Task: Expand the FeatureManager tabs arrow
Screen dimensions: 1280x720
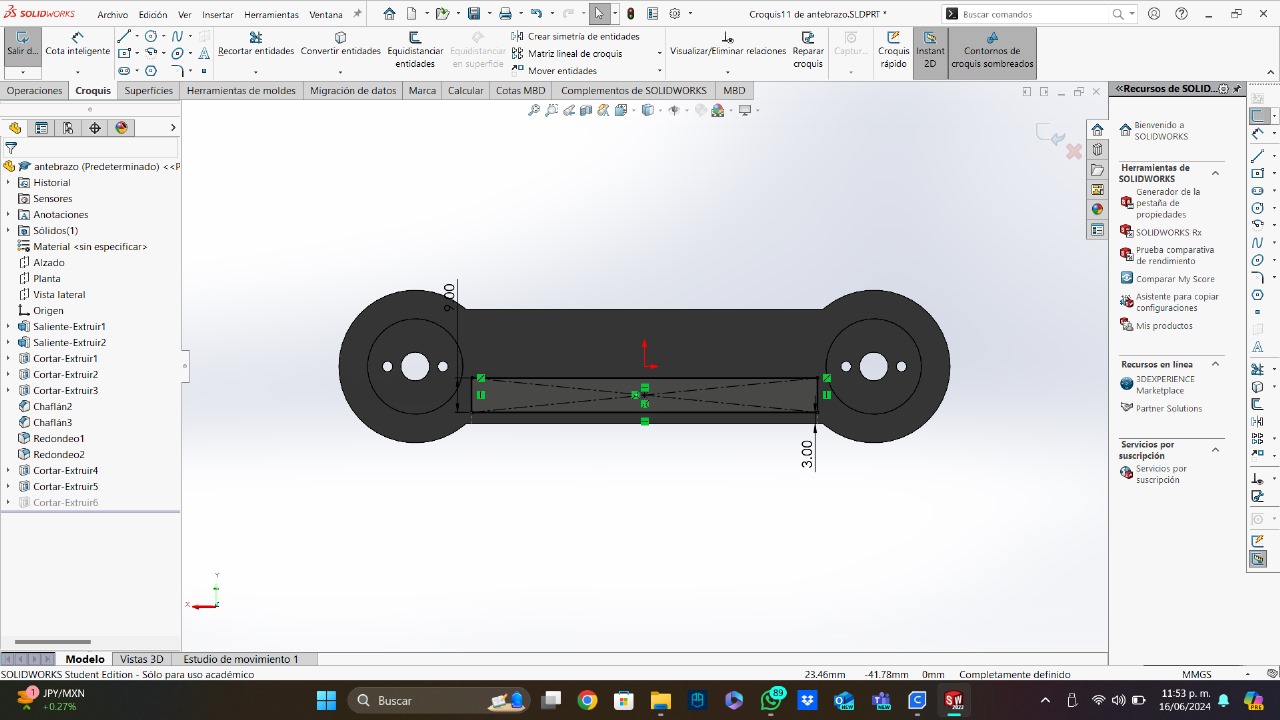Action: [x=173, y=128]
